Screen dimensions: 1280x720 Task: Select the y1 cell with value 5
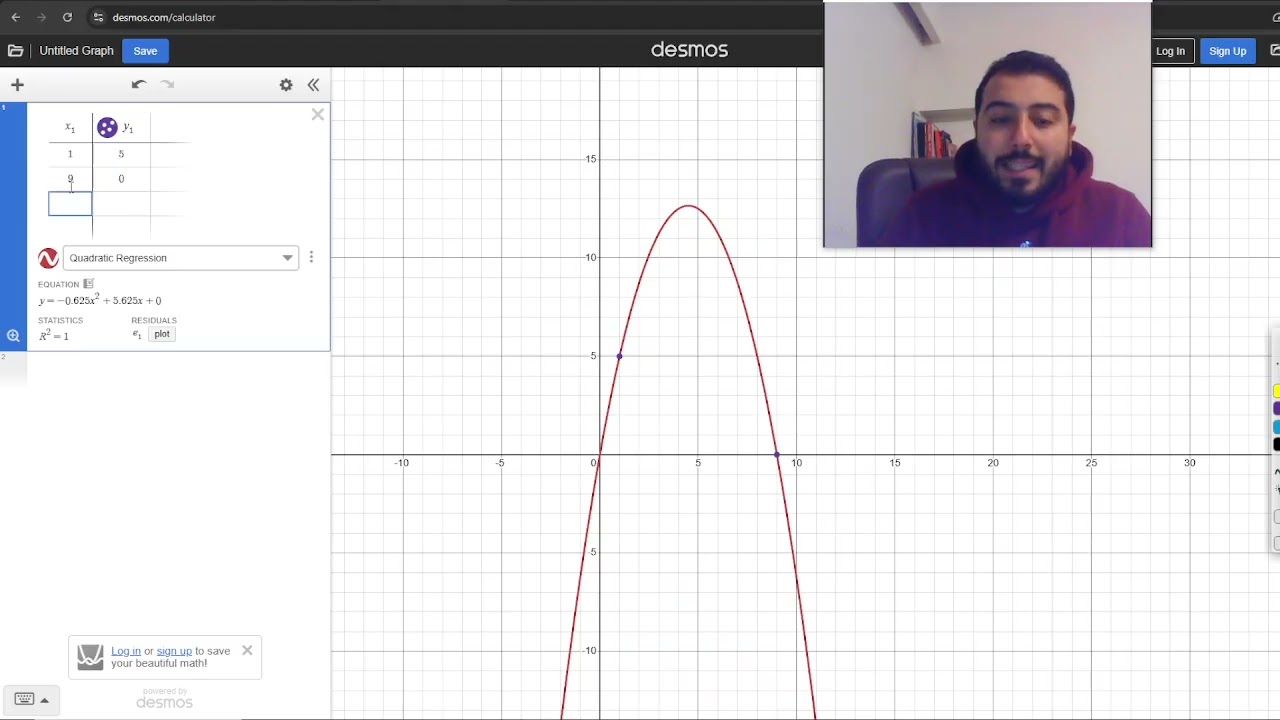[121, 154]
